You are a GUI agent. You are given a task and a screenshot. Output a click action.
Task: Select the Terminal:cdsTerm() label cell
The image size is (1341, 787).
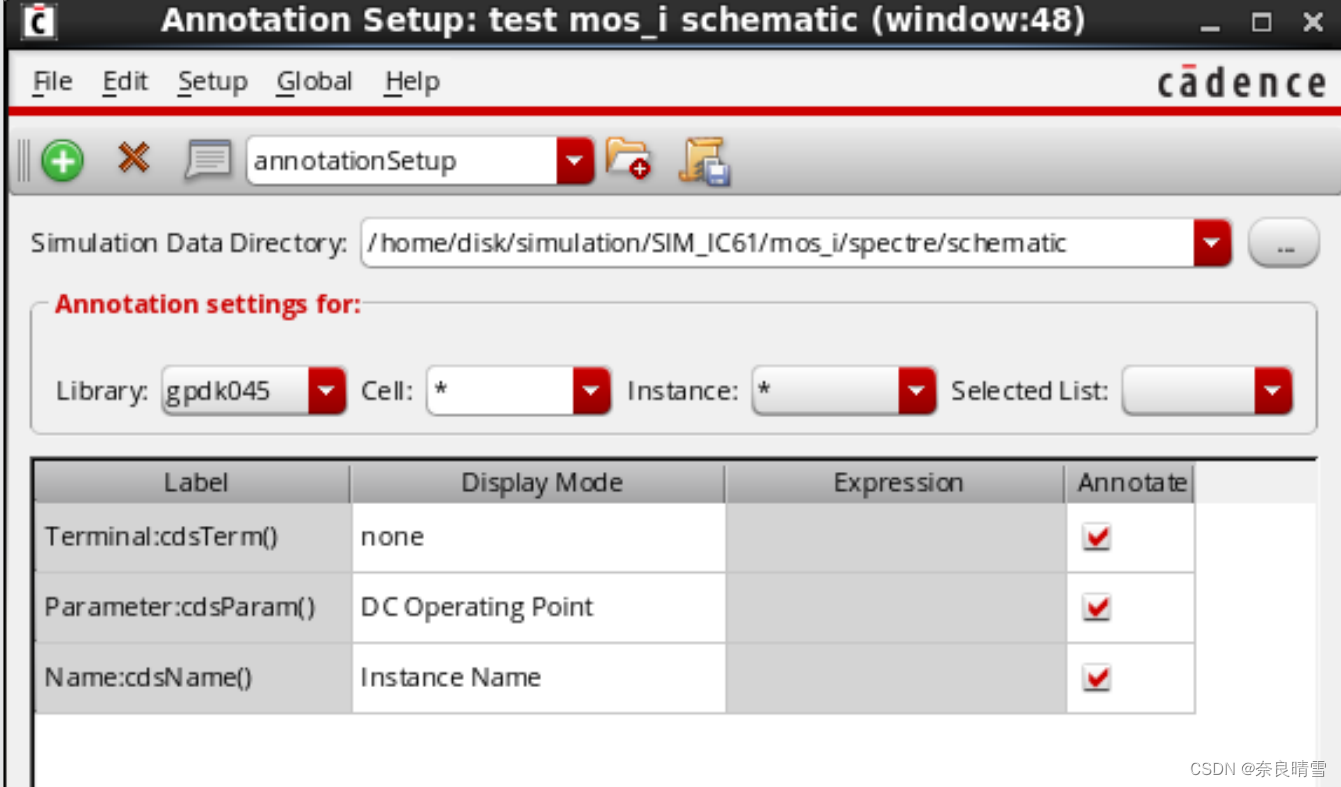pos(193,538)
